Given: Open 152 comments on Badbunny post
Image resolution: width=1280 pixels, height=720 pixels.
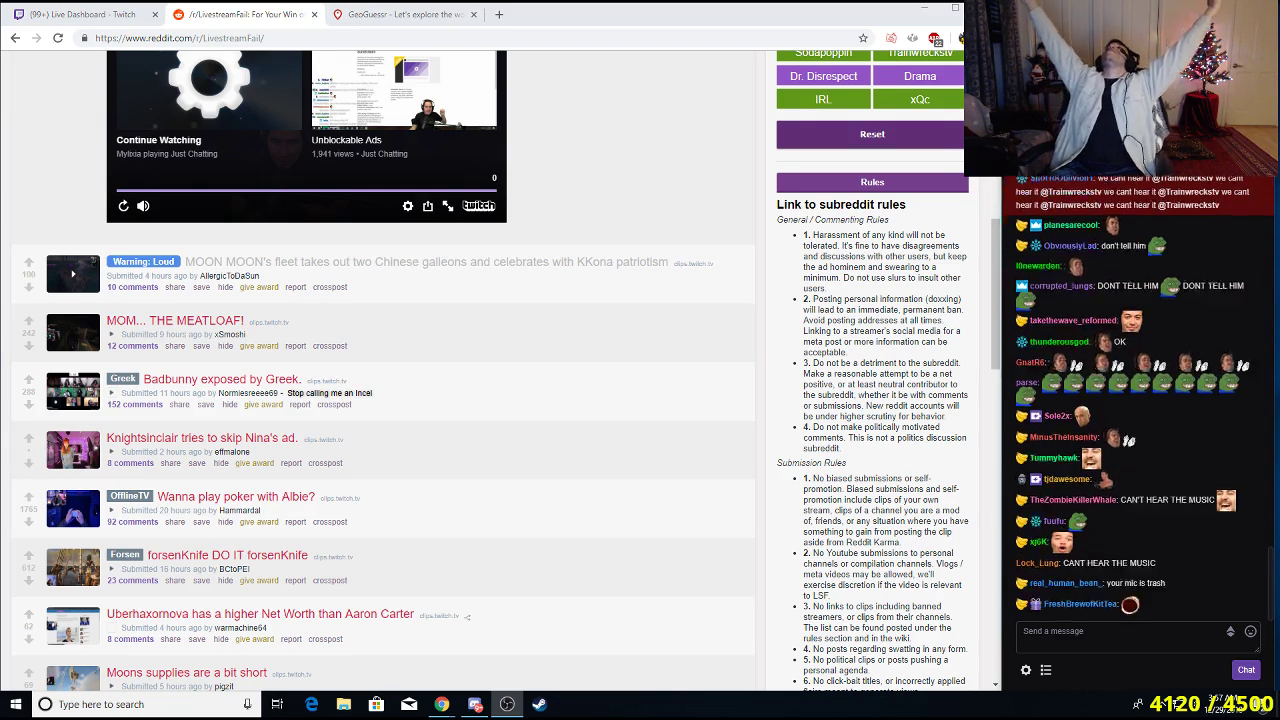Looking at the screenshot, I should point(135,405).
